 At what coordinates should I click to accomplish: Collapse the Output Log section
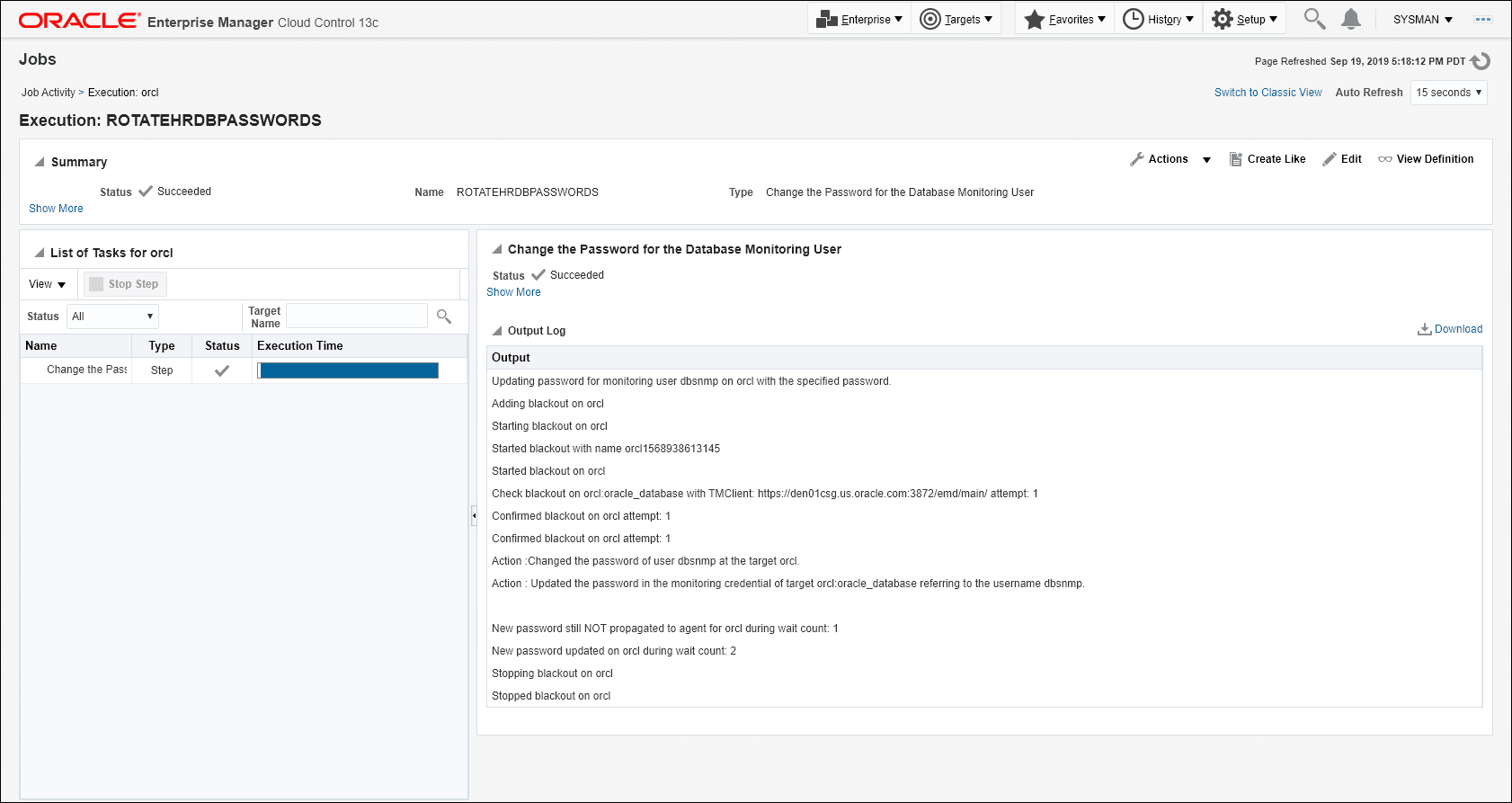click(497, 331)
